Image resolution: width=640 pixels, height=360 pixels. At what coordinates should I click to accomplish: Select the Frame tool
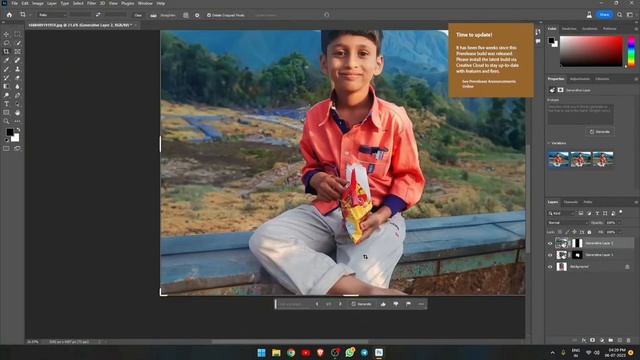[17, 51]
